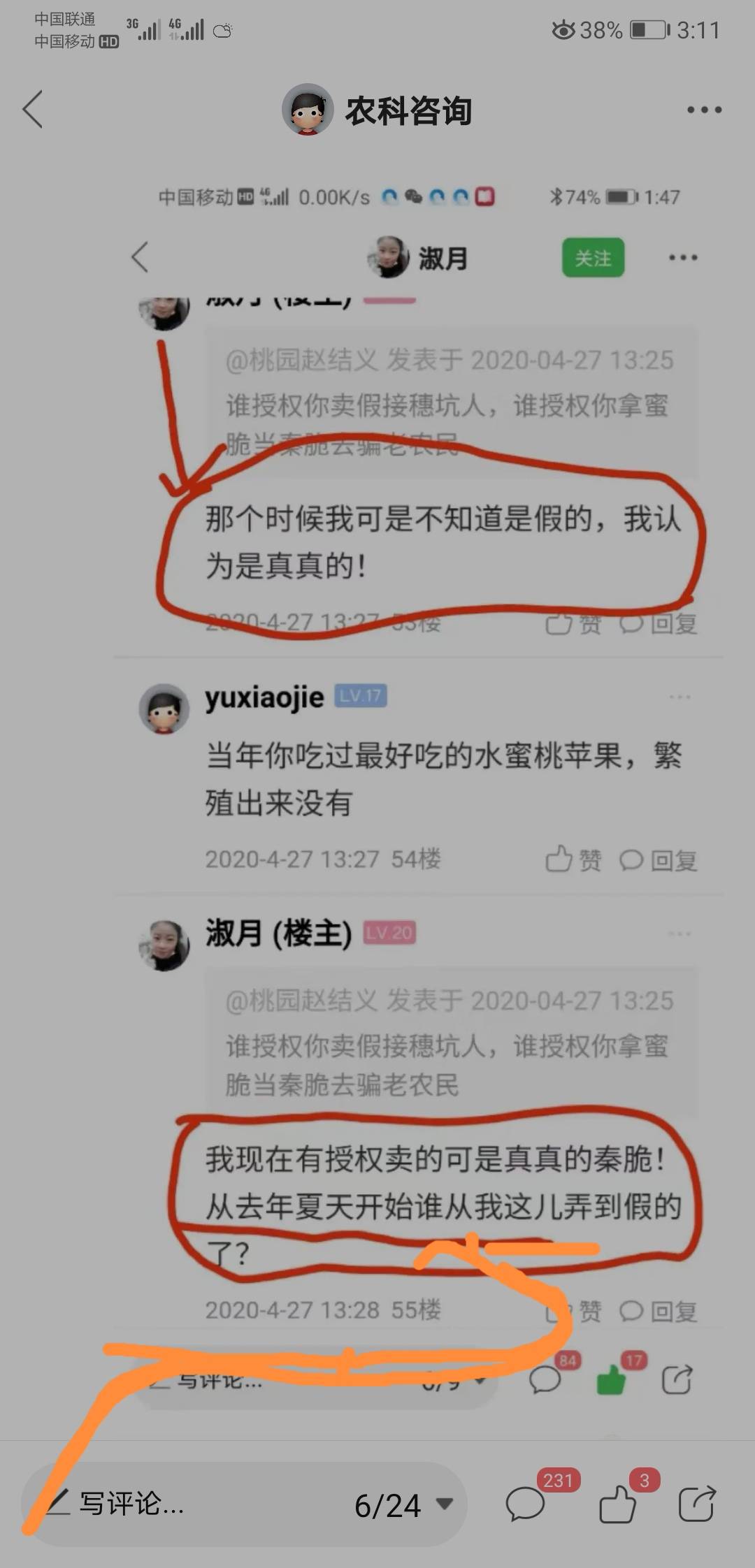Follow 淑月 with the green 关注 button
Viewport: 755px width, 1568px height.
pyautogui.click(x=593, y=259)
